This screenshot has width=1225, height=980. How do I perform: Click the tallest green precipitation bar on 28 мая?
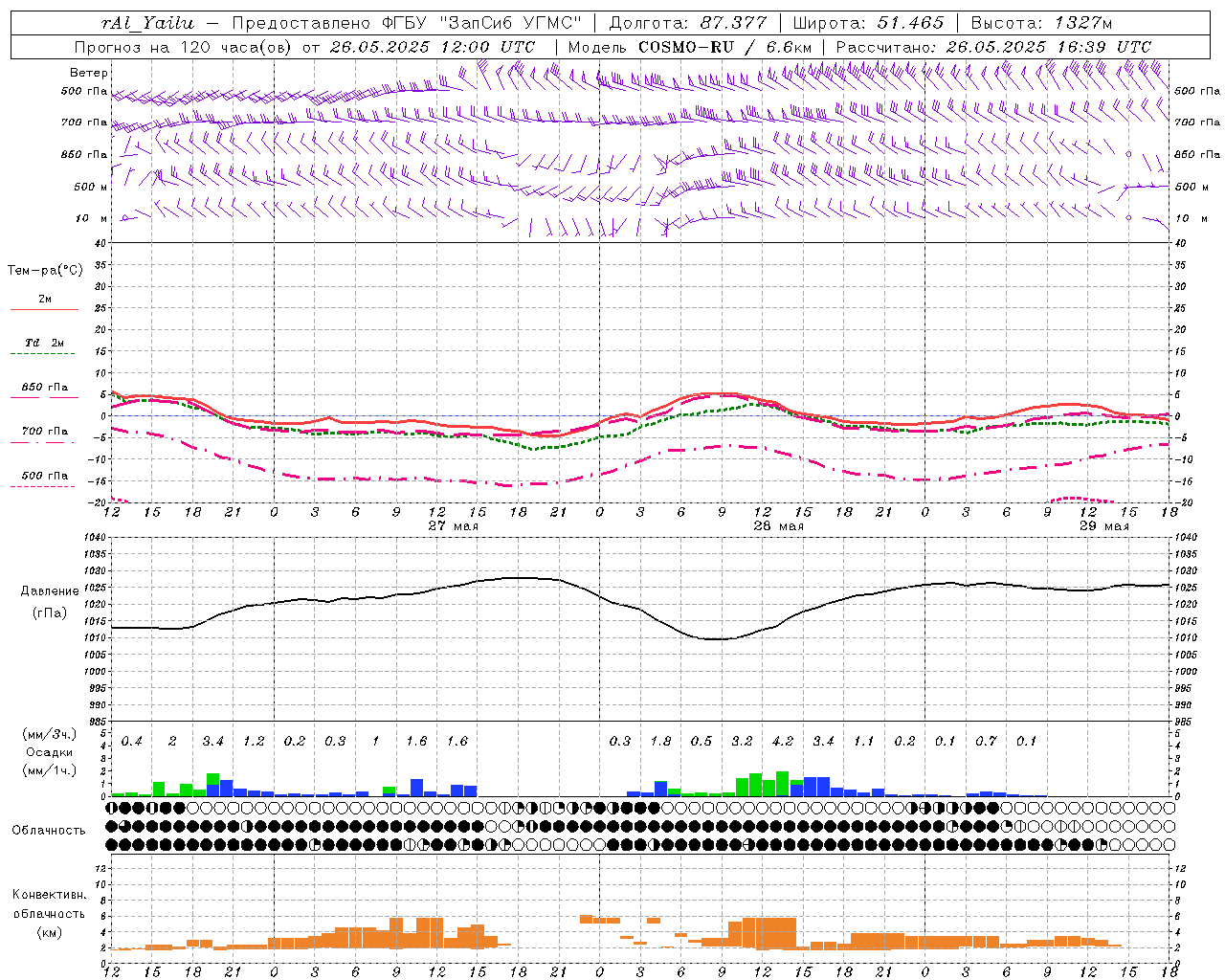(782, 784)
